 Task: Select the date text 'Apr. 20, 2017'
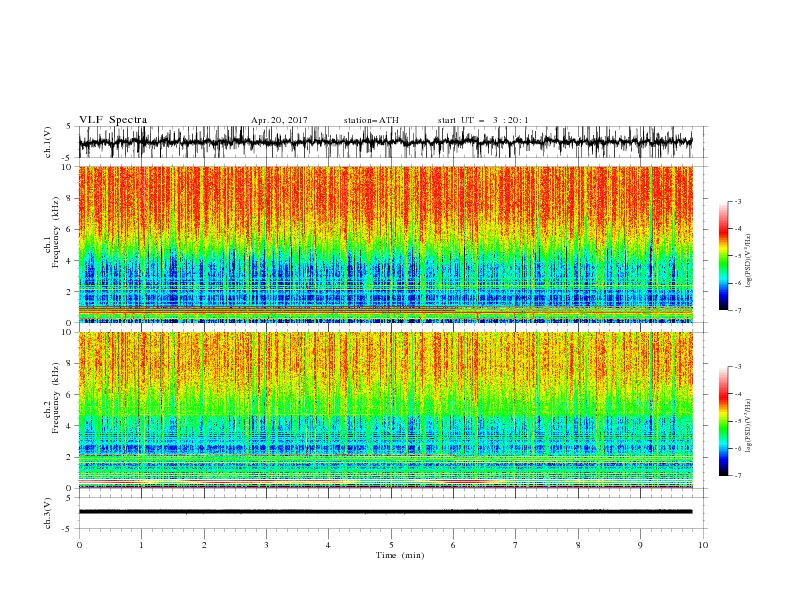[279, 120]
